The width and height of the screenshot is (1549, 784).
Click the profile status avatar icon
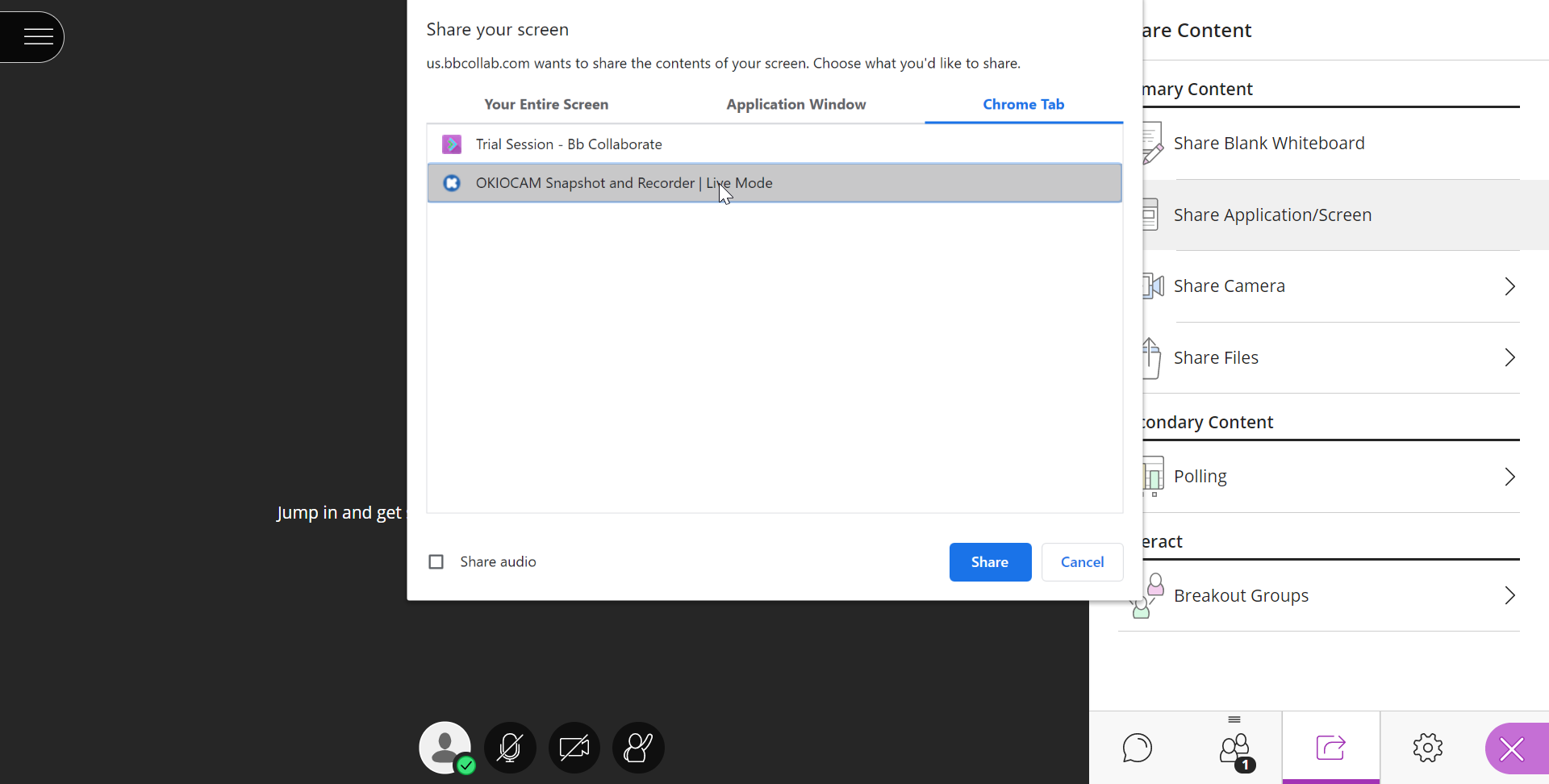pyautogui.click(x=445, y=748)
